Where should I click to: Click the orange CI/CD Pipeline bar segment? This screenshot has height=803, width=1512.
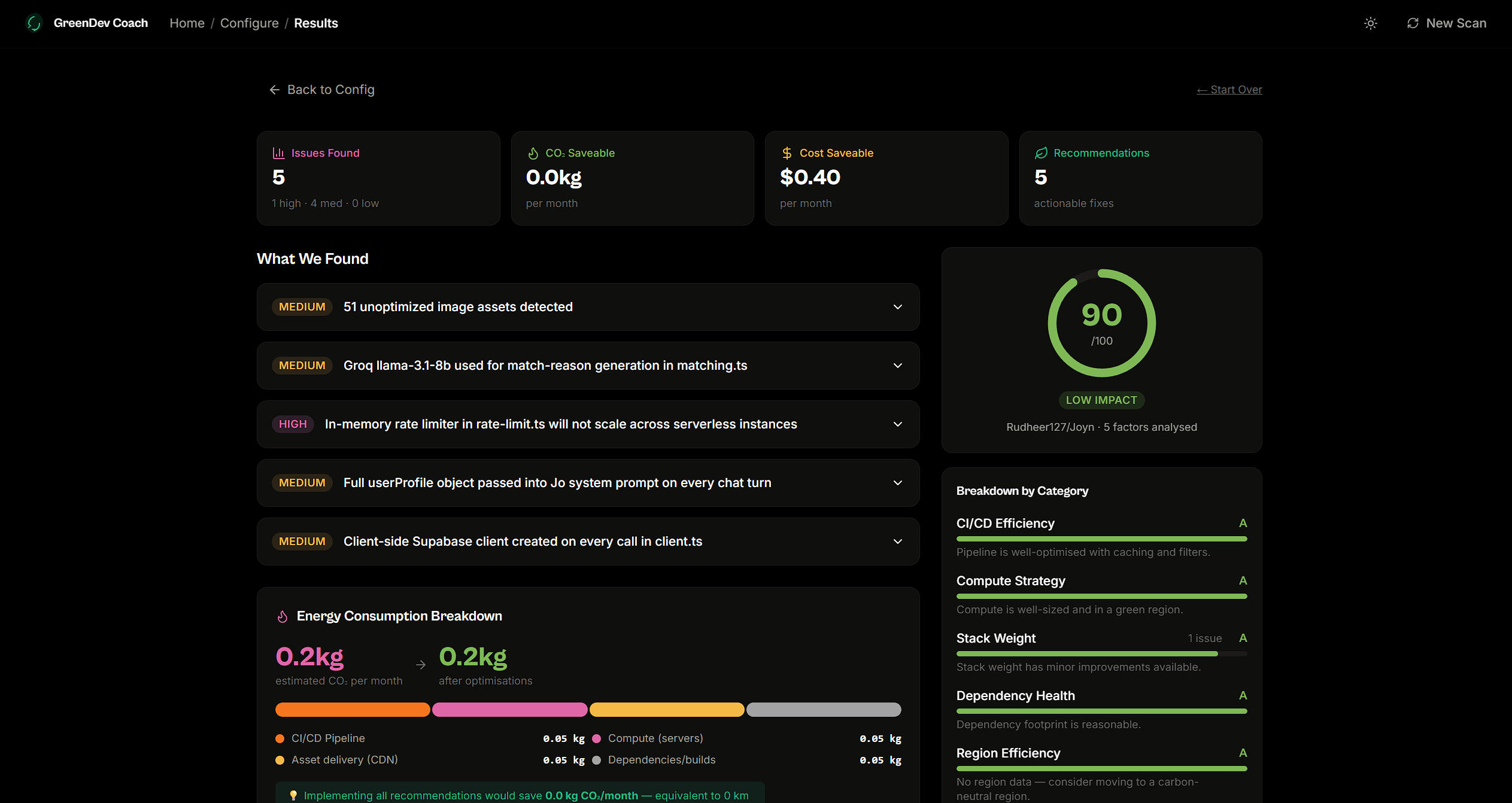[x=352, y=710]
